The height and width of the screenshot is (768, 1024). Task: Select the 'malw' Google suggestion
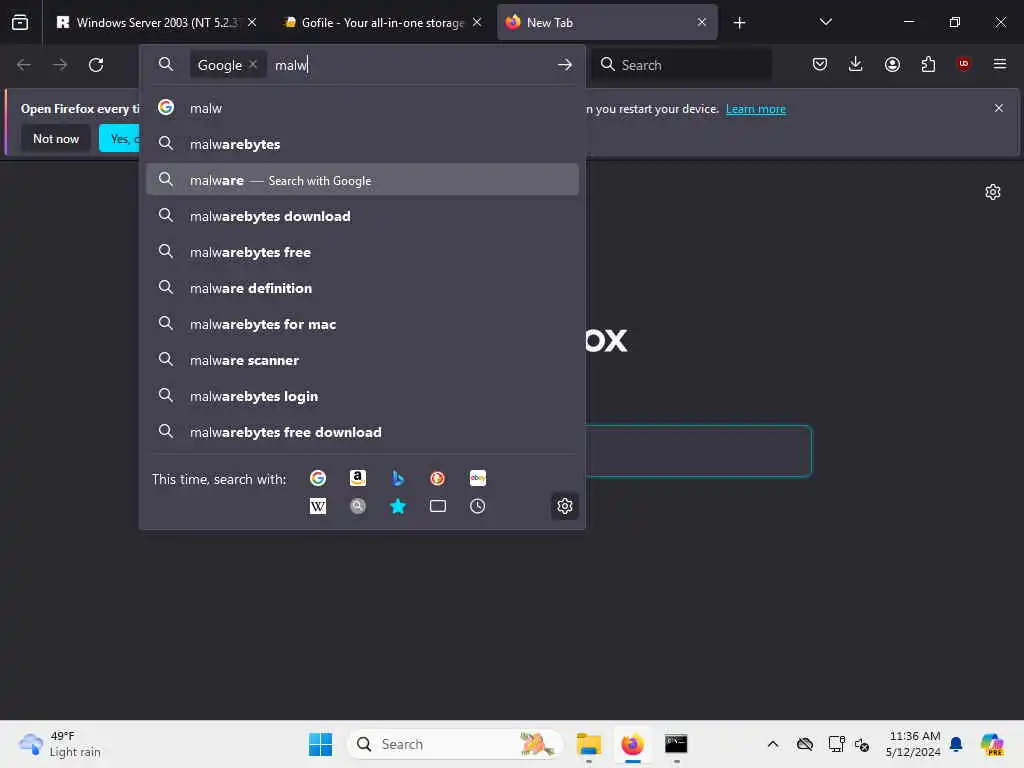362,108
